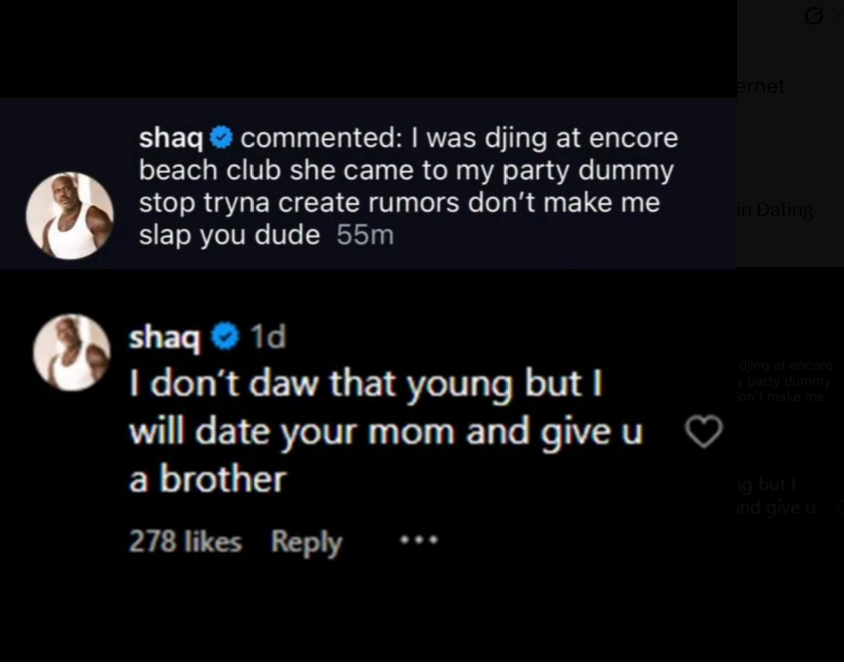Screen dimensions: 844x664
Task: Click the faded "djing at encore" snippet at right
Action: [786, 366]
